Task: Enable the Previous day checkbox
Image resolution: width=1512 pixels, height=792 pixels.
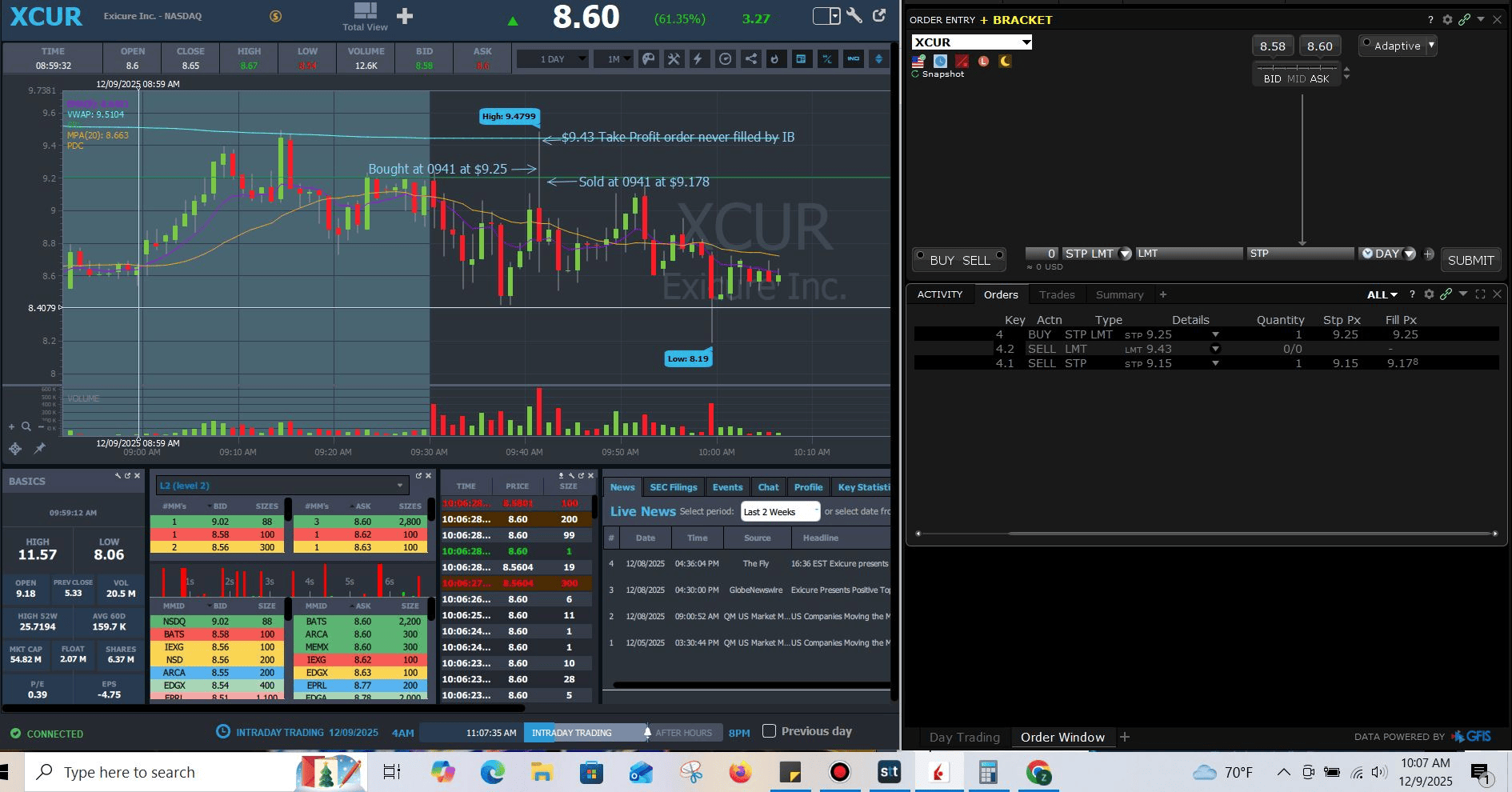Action: coord(769,730)
